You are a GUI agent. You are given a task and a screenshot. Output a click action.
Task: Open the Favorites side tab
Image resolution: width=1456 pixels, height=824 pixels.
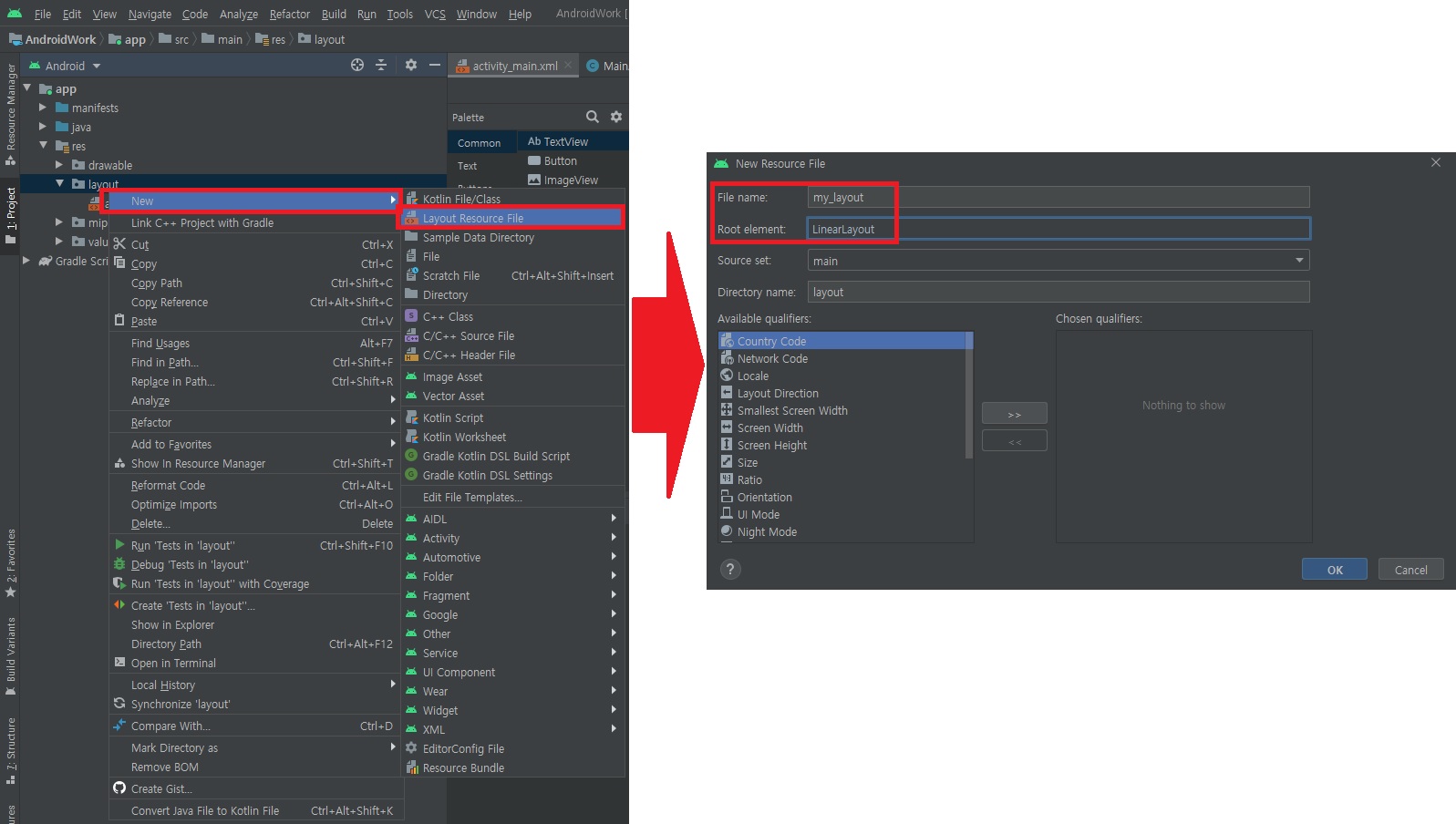pyautogui.click(x=11, y=563)
